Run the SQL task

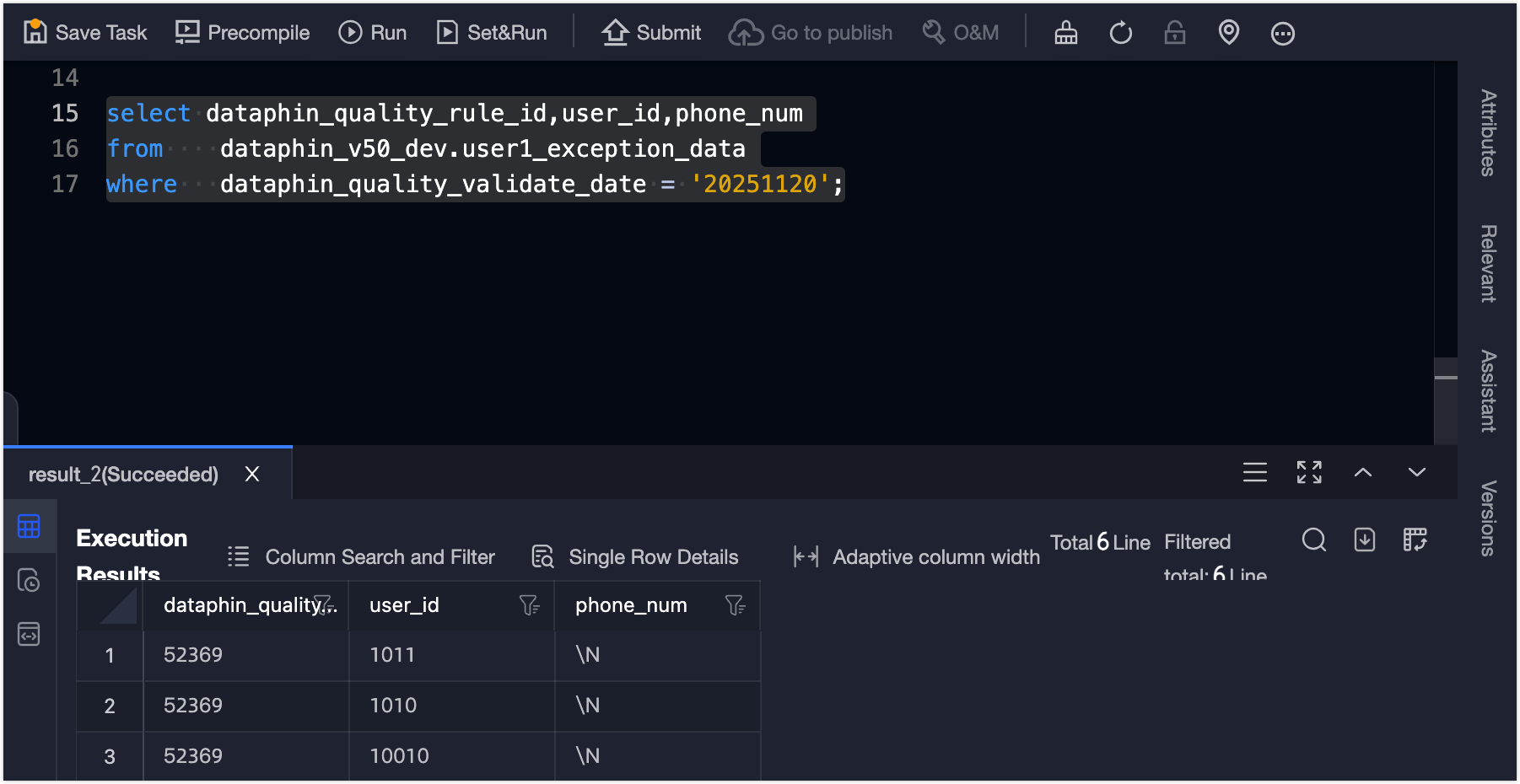click(x=372, y=33)
